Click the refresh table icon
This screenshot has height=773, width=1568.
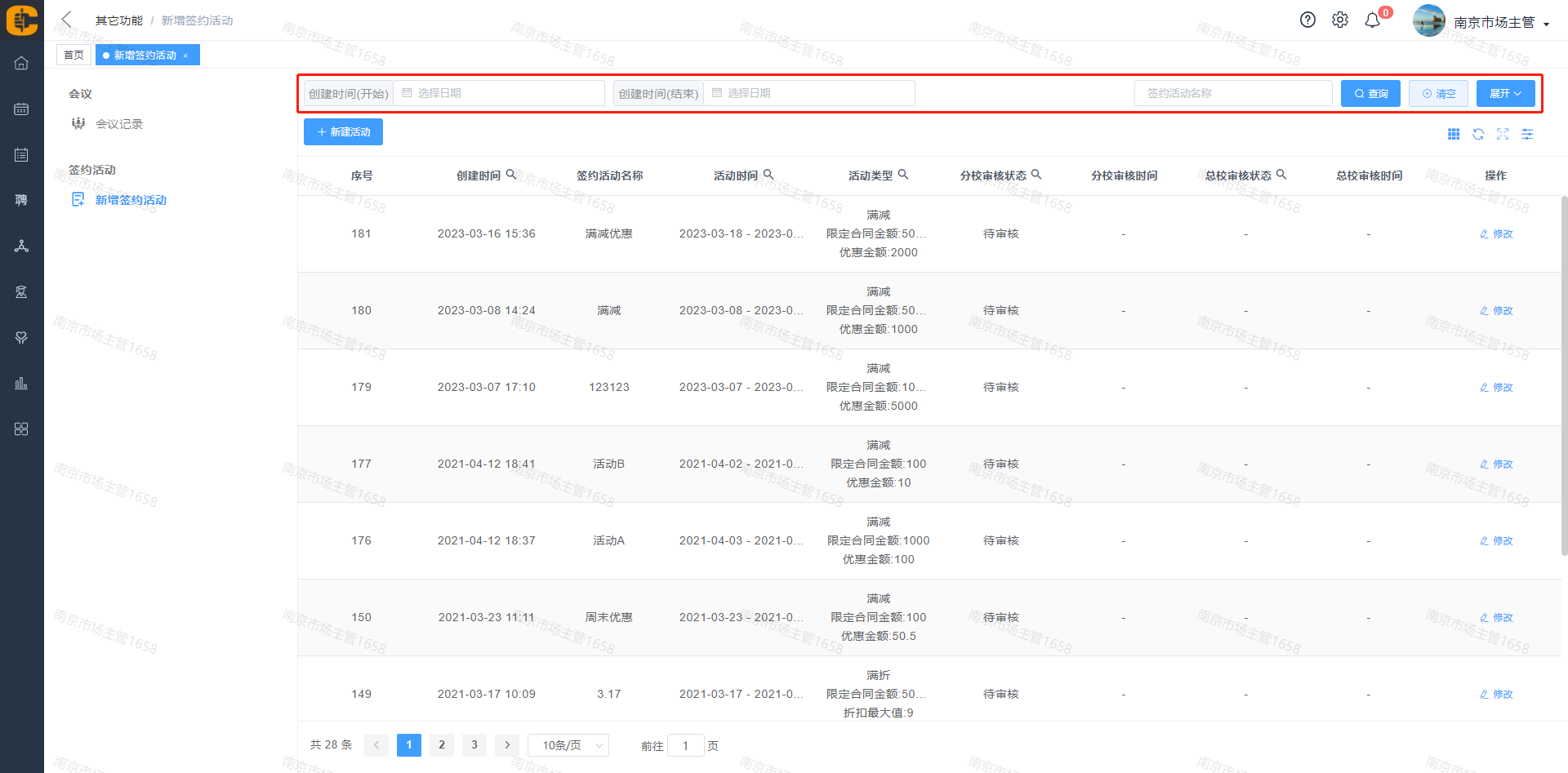click(x=1478, y=134)
